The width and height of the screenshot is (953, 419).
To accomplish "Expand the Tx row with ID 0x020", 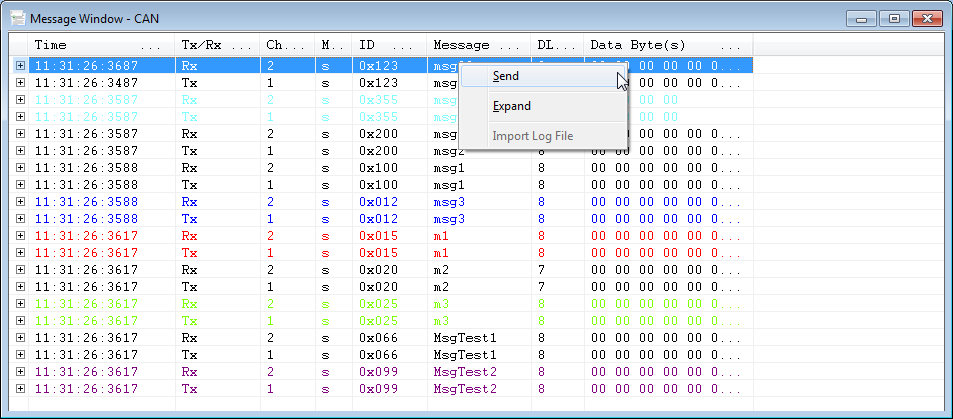I will (20, 286).
